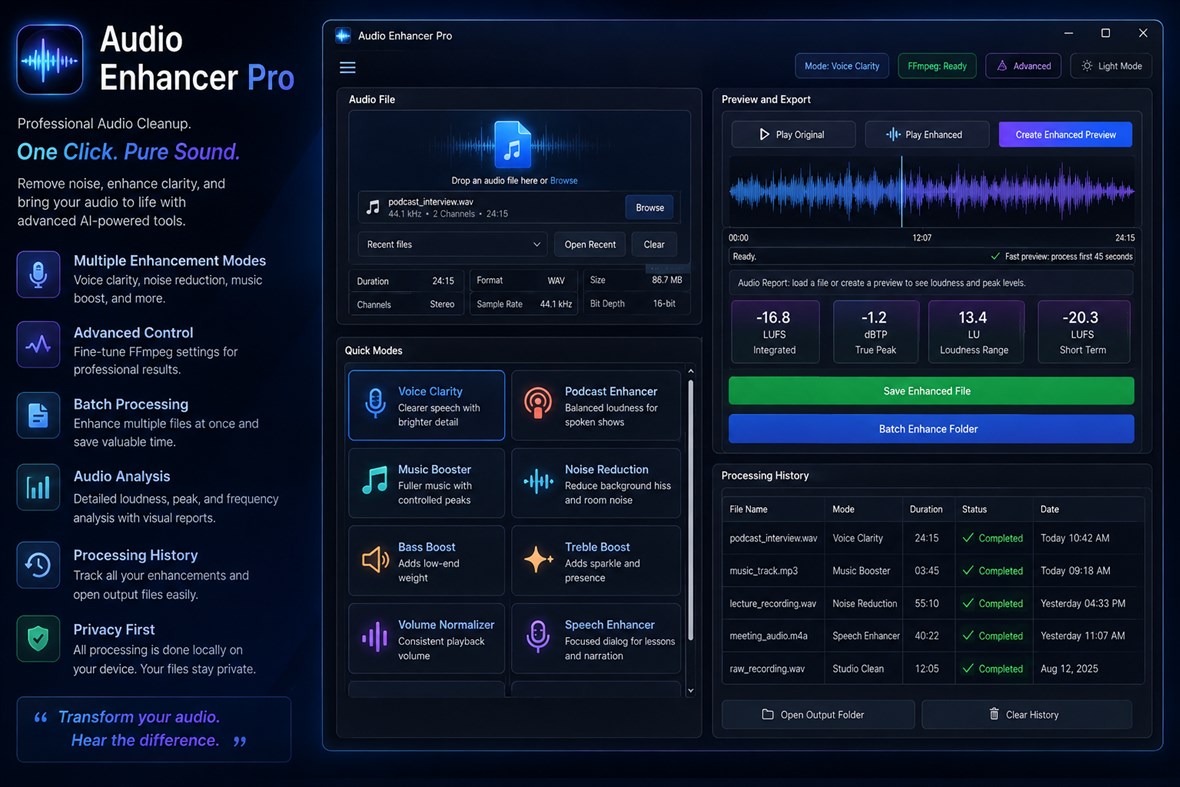Click the Browse link in drop area
The image size is (1180, 787).
click(564, 181)
